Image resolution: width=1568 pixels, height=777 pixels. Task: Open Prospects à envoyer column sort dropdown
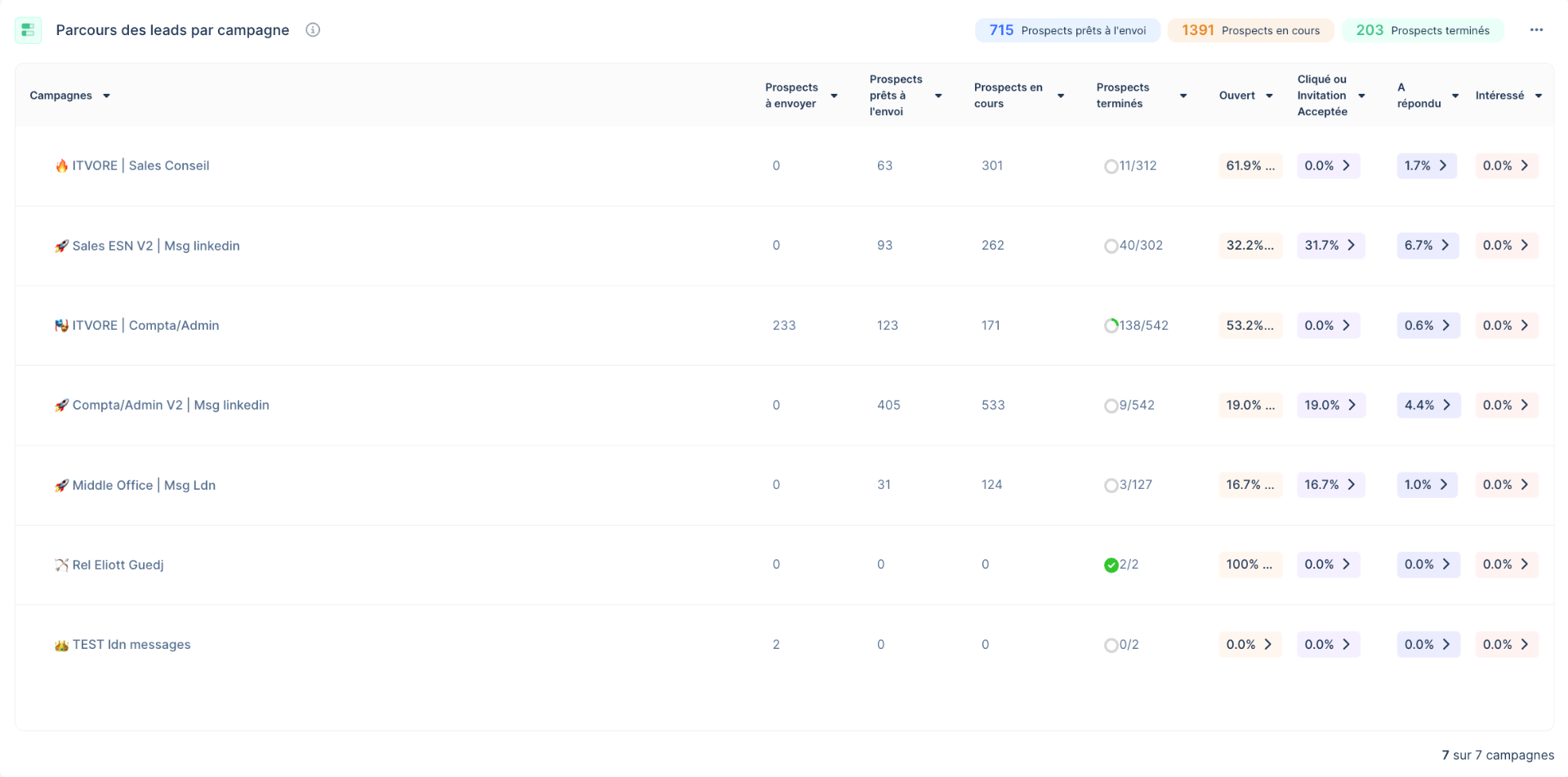834,95
